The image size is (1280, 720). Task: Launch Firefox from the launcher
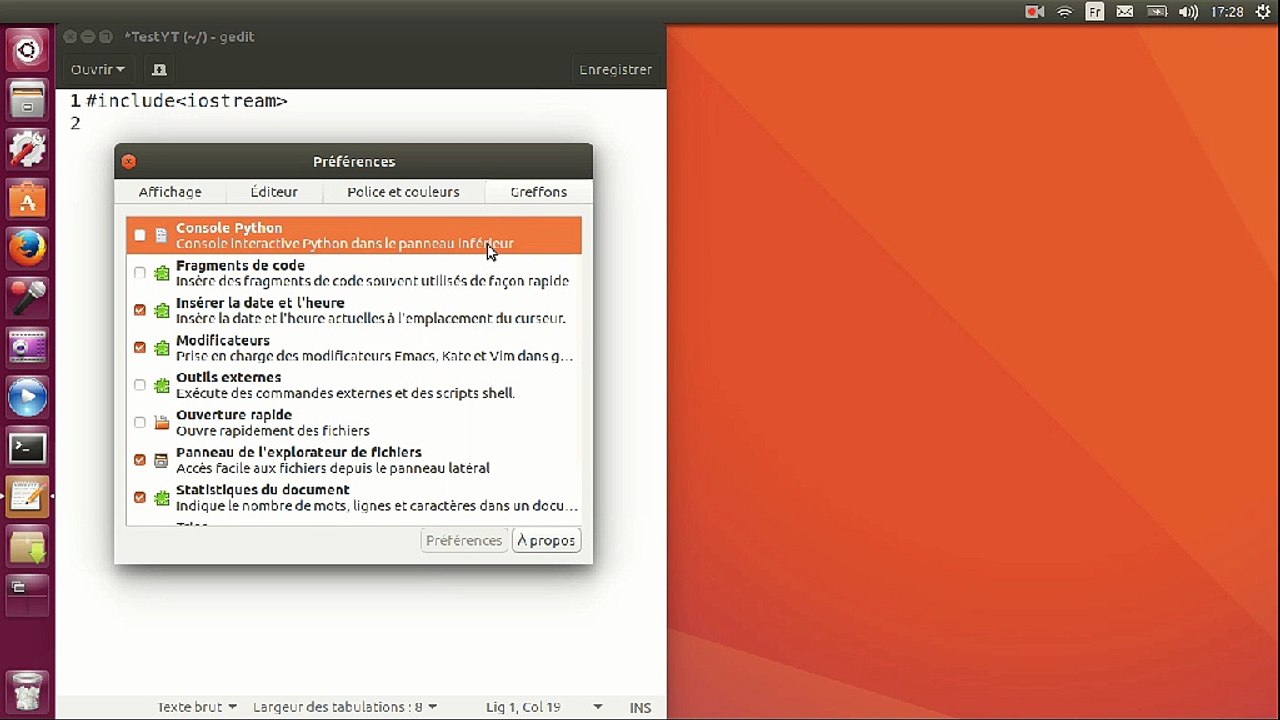[27, 249]
